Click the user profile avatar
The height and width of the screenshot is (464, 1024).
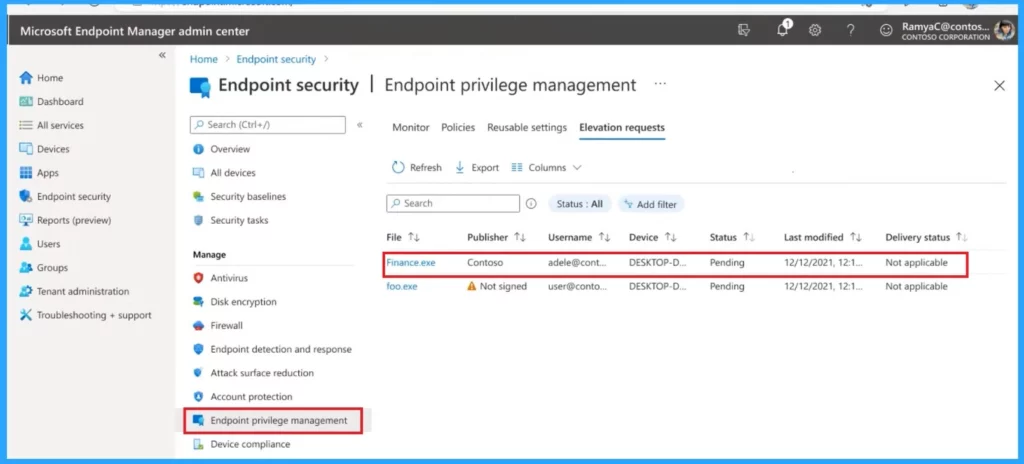(1004, 30)
